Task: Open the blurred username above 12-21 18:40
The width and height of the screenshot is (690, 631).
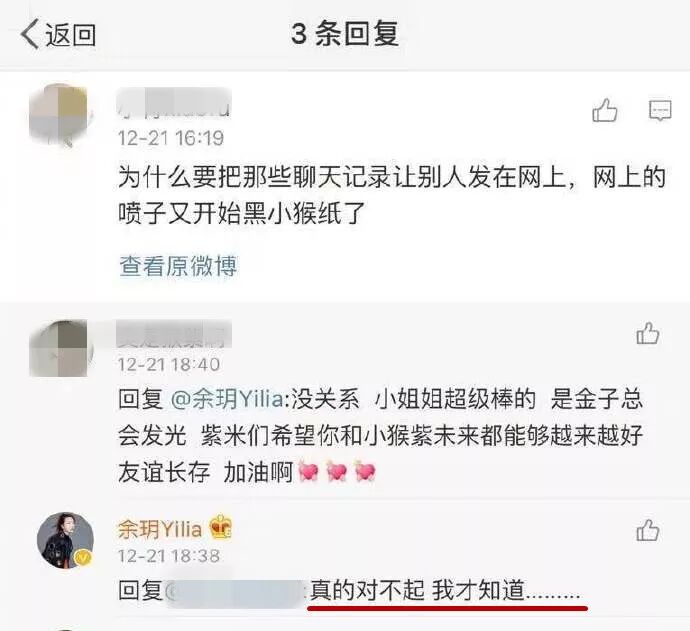Action: click(x=174, y=335)
